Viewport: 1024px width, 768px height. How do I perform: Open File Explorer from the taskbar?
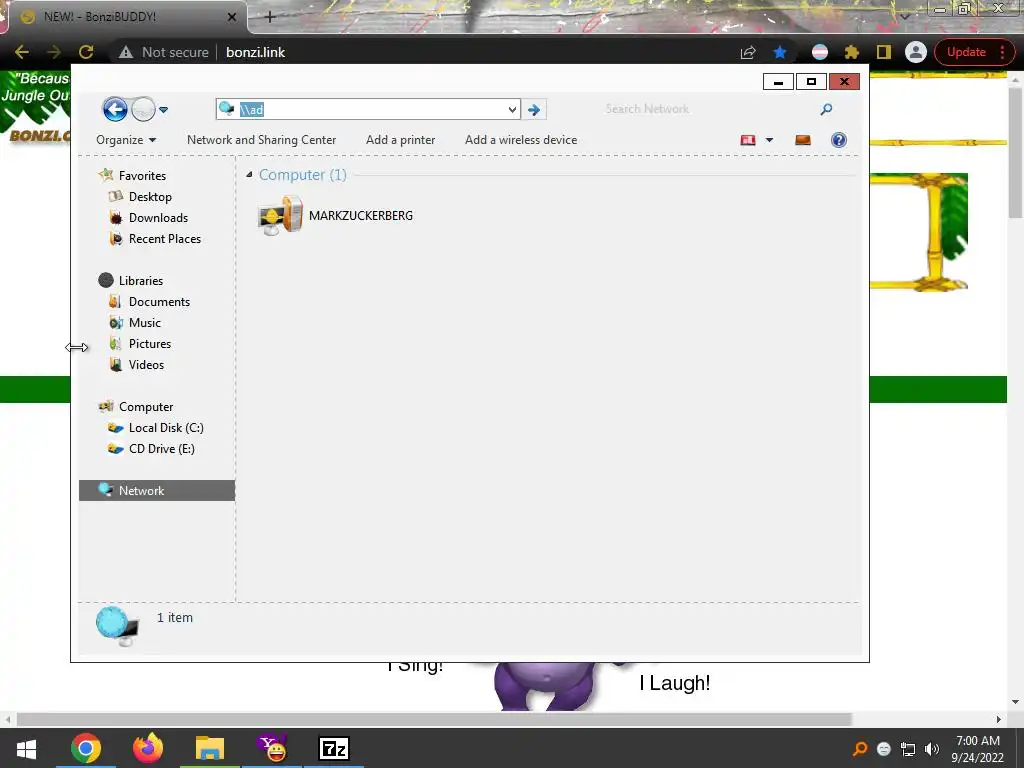coord(210,748)
